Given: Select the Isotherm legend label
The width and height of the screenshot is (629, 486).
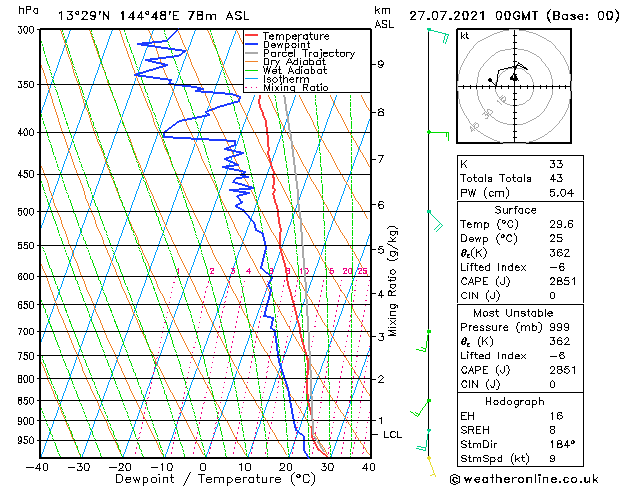Looking at the screenshot, I should tap(286, 79).
